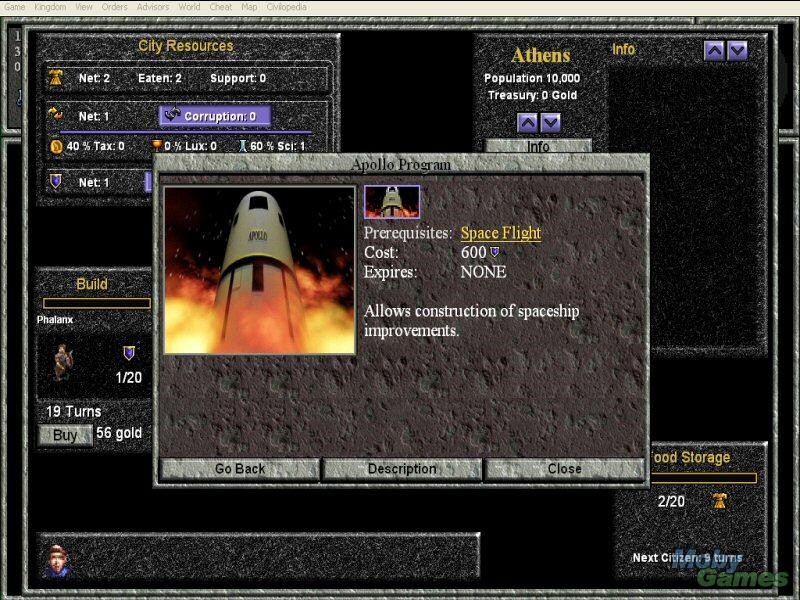Click the 19 Turns text
The image size is (800, 600).
[x=73, y=411]
